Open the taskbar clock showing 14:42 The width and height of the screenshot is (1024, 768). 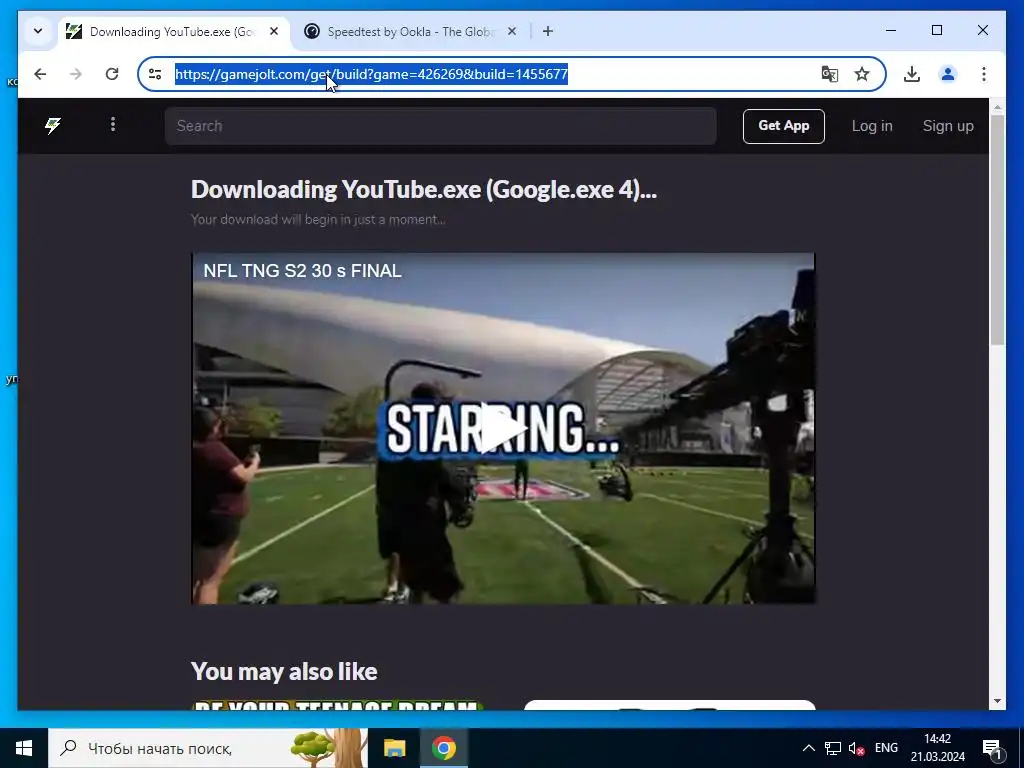tap(938, 748)
